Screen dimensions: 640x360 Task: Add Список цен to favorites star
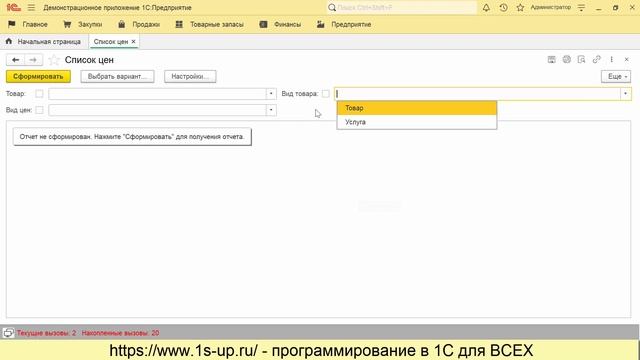click(x=53, y=60)
